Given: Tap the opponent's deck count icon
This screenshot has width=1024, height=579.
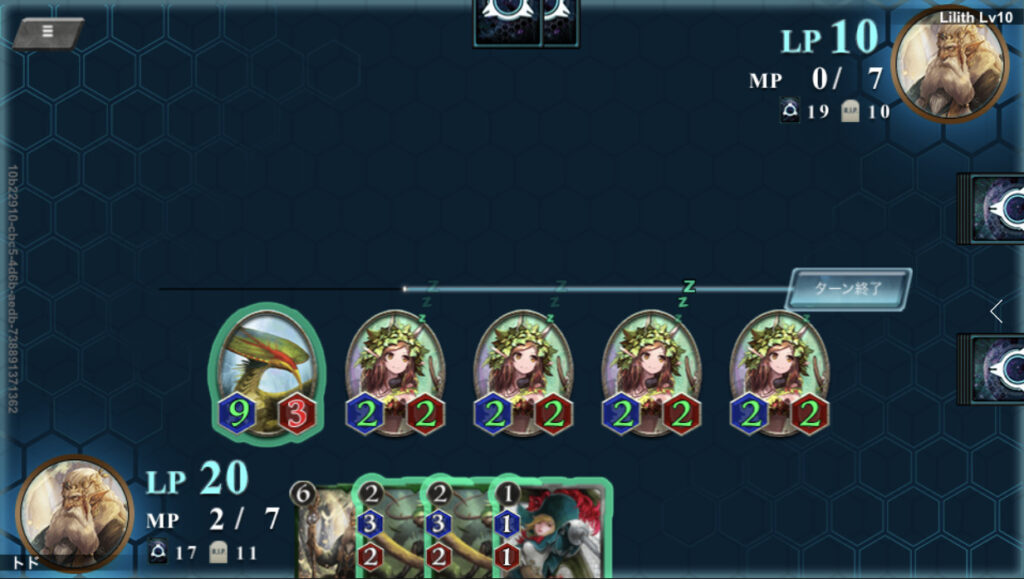Looking at the screenshot, I should [x=790, y=110].
